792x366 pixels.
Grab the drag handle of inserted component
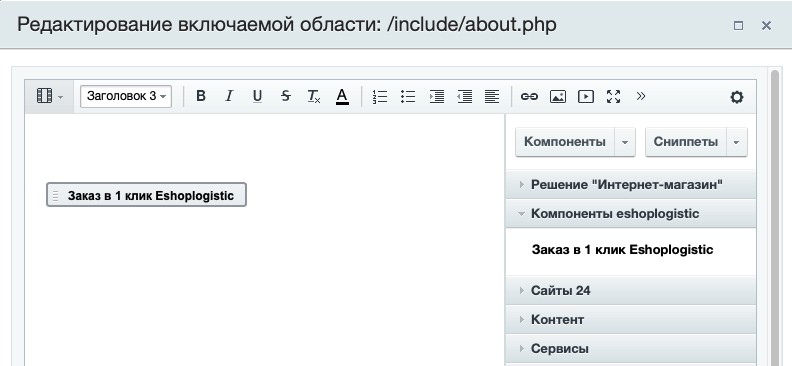click(x=56, y=195)
